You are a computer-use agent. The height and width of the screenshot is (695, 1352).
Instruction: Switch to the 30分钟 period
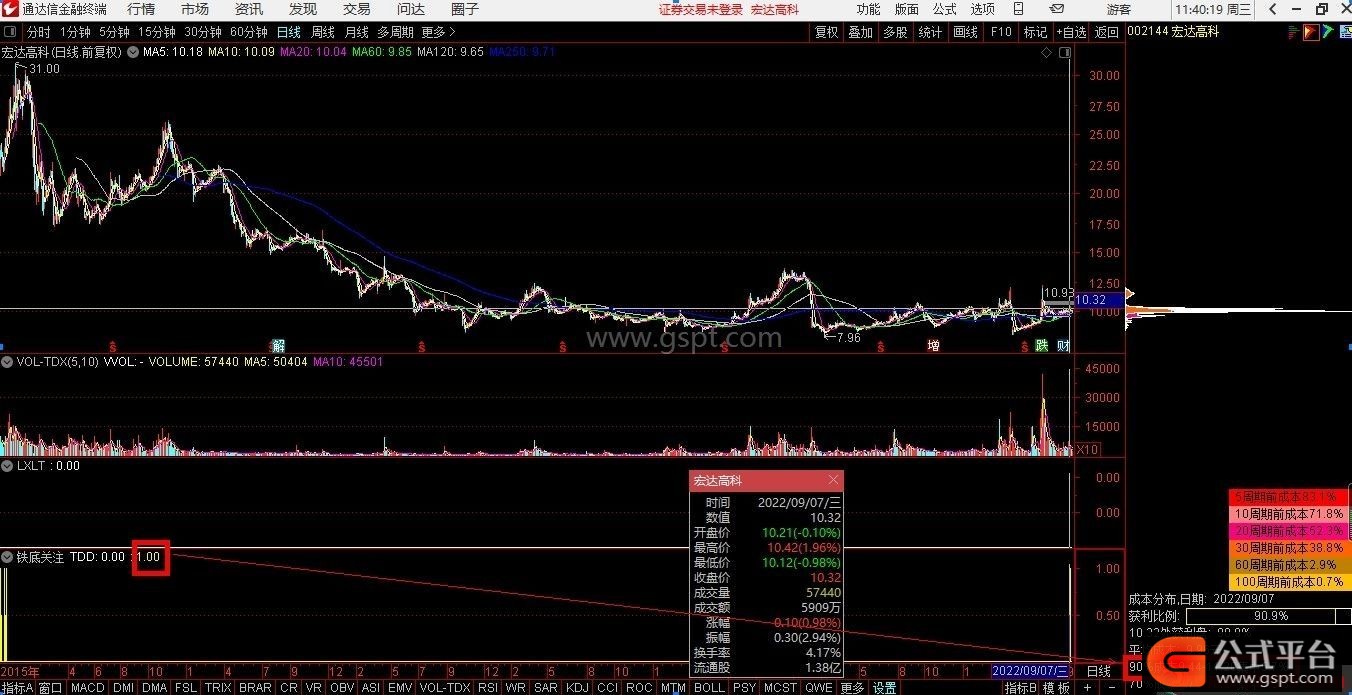(203, 32)
